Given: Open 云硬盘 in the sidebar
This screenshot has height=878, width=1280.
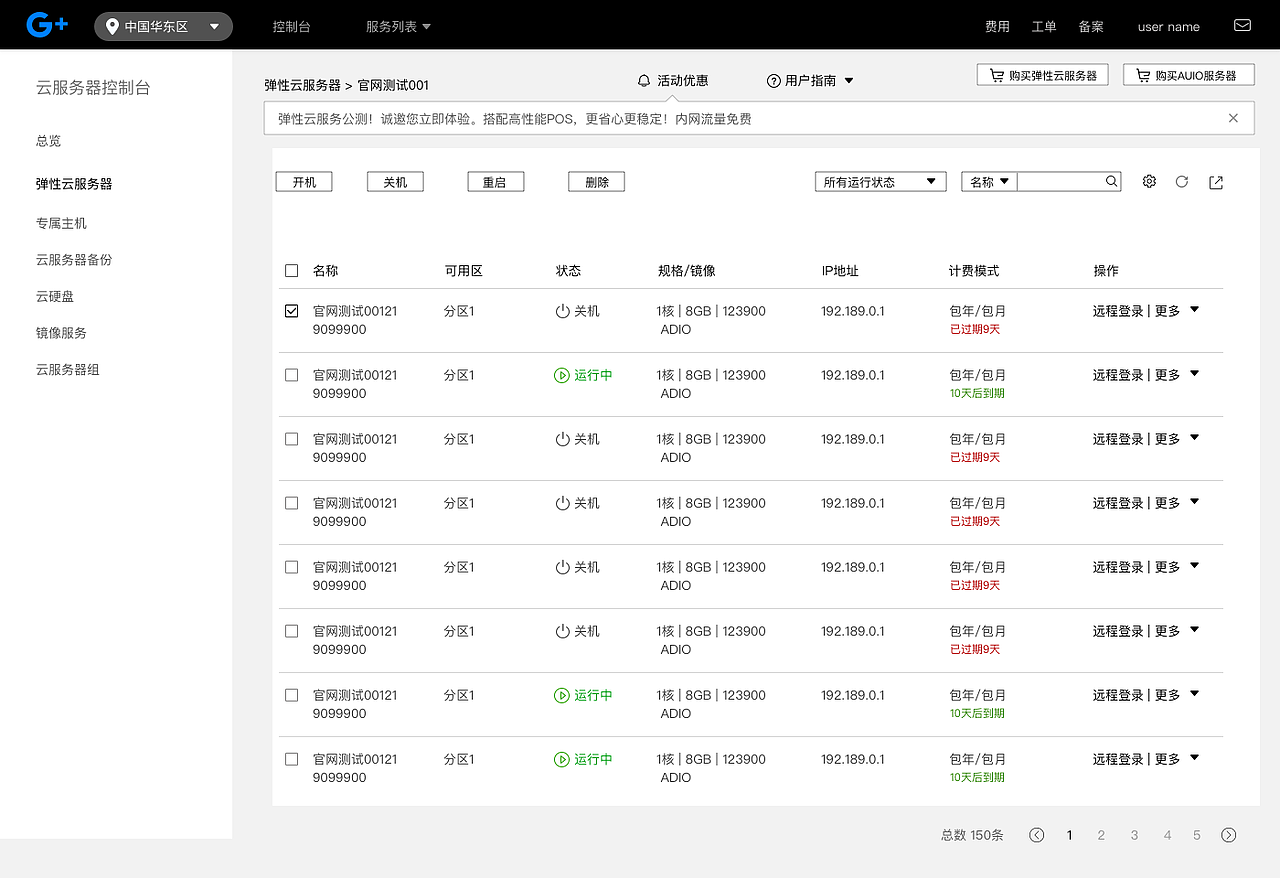Looking at the screenshot, I should point(55,297).
